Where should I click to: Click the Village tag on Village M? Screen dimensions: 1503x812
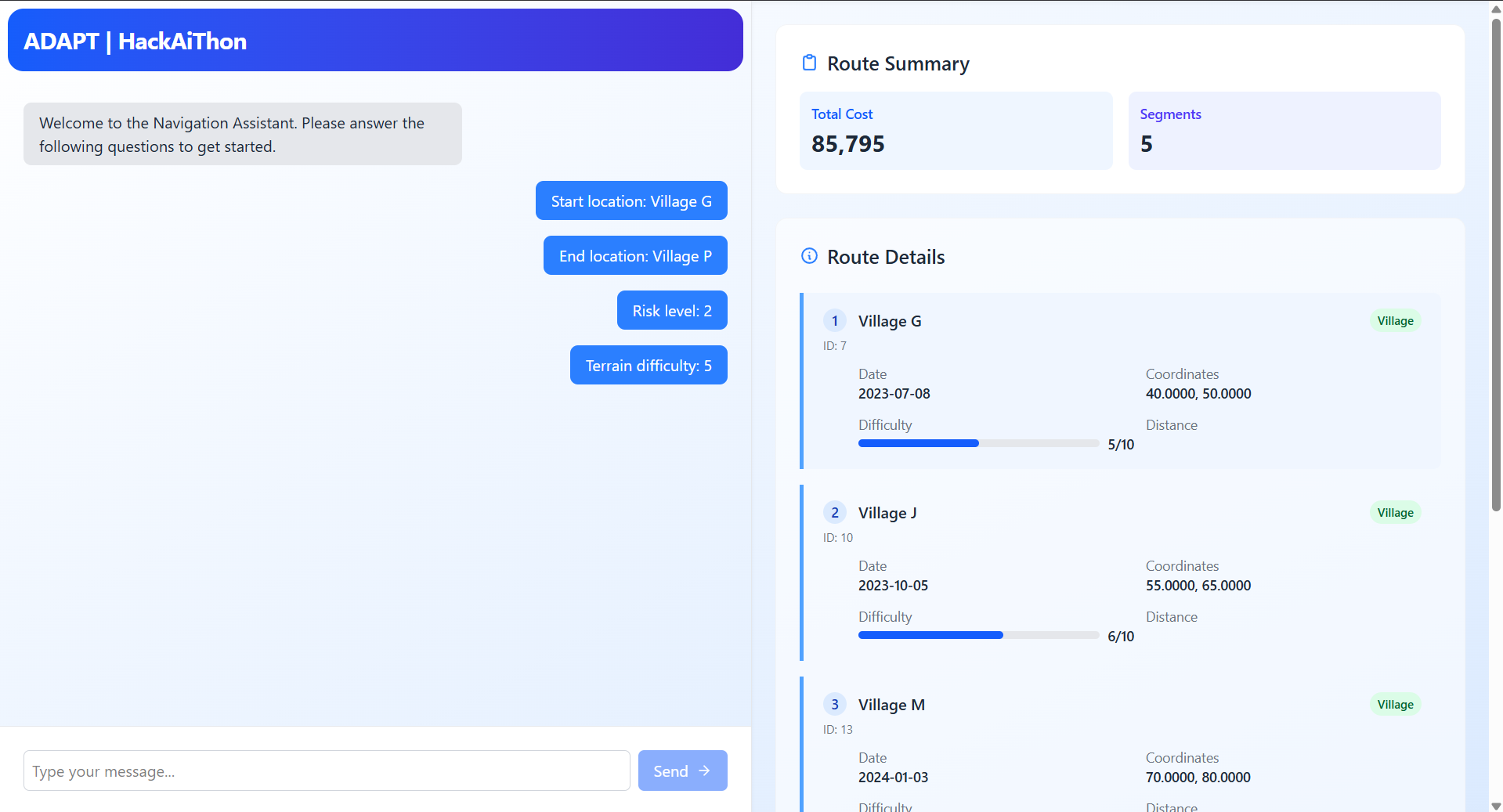[1395, 705]
